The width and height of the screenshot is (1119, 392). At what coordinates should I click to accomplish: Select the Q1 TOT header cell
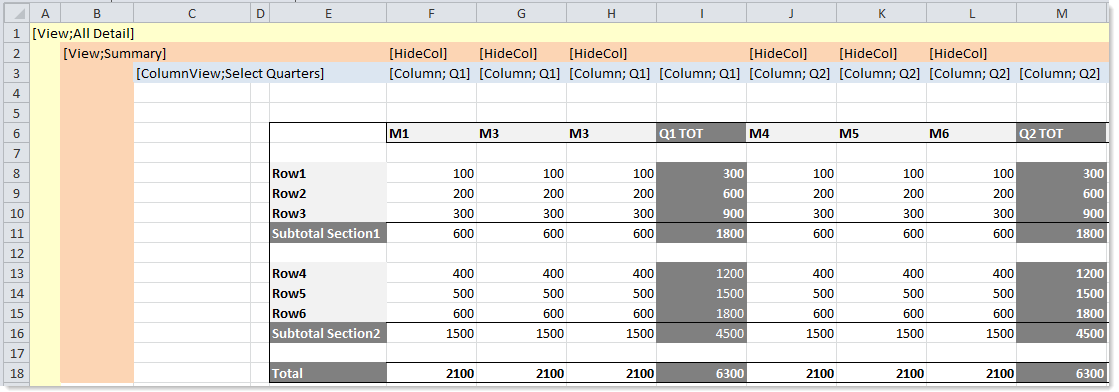[702, 133]
